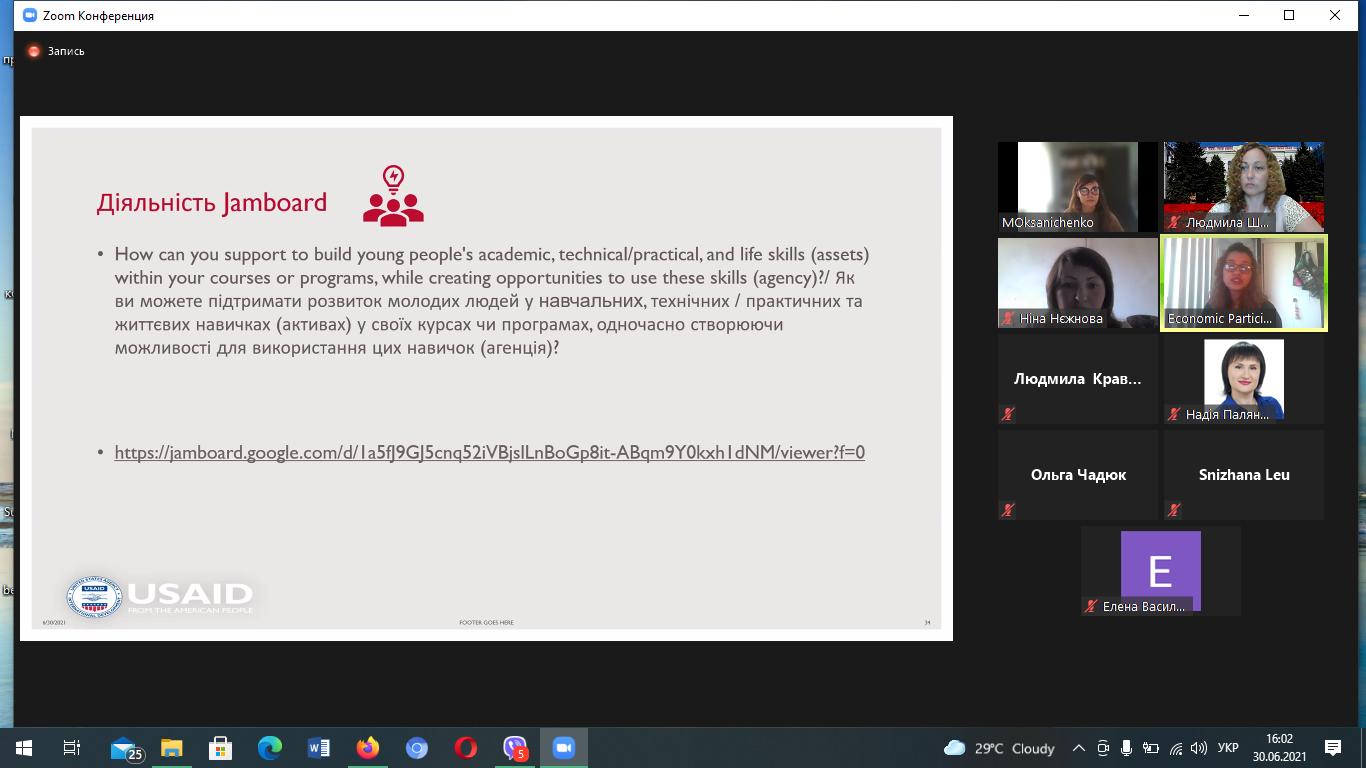Click the muted mic icon on Ольга Чадюк tile

point(1008,510)
